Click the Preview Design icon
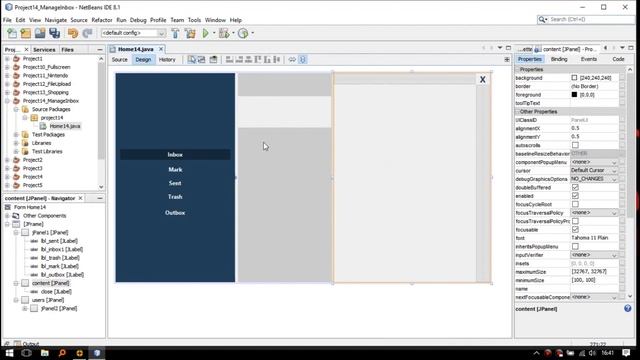Screen dimensions: 640x360 point(213,60)
